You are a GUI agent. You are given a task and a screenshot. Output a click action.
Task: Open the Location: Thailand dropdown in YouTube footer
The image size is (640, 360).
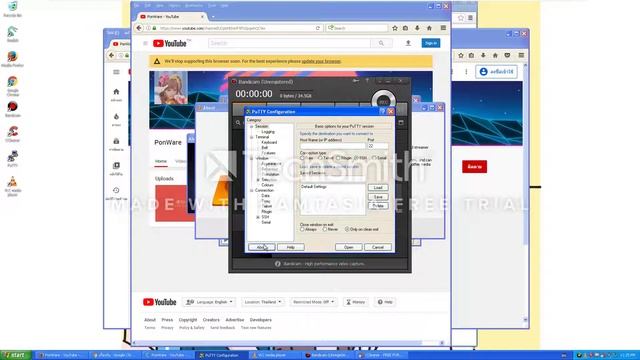(x=263, y=302)
